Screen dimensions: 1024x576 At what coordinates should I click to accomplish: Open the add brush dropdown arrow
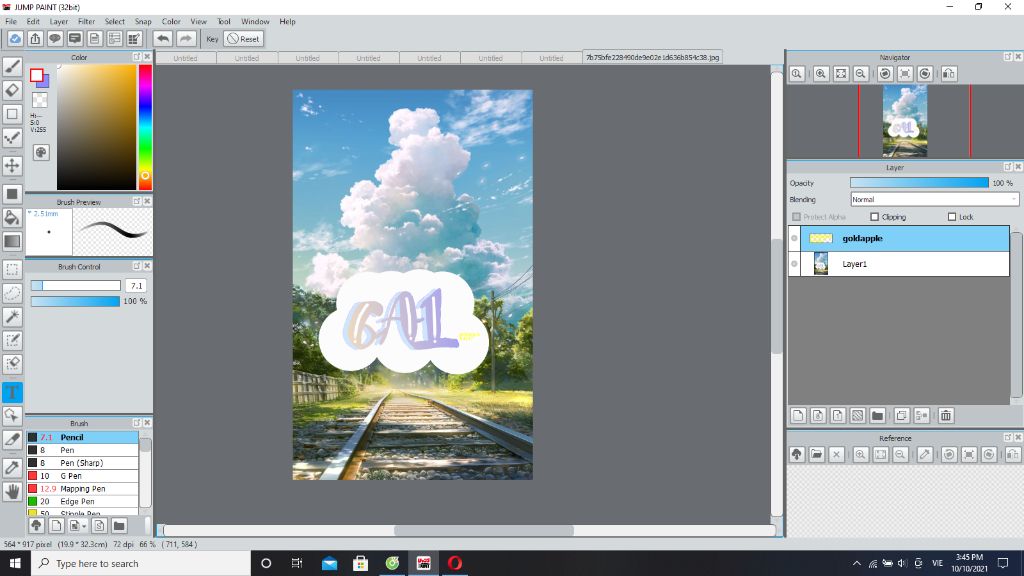click(84, 526)
